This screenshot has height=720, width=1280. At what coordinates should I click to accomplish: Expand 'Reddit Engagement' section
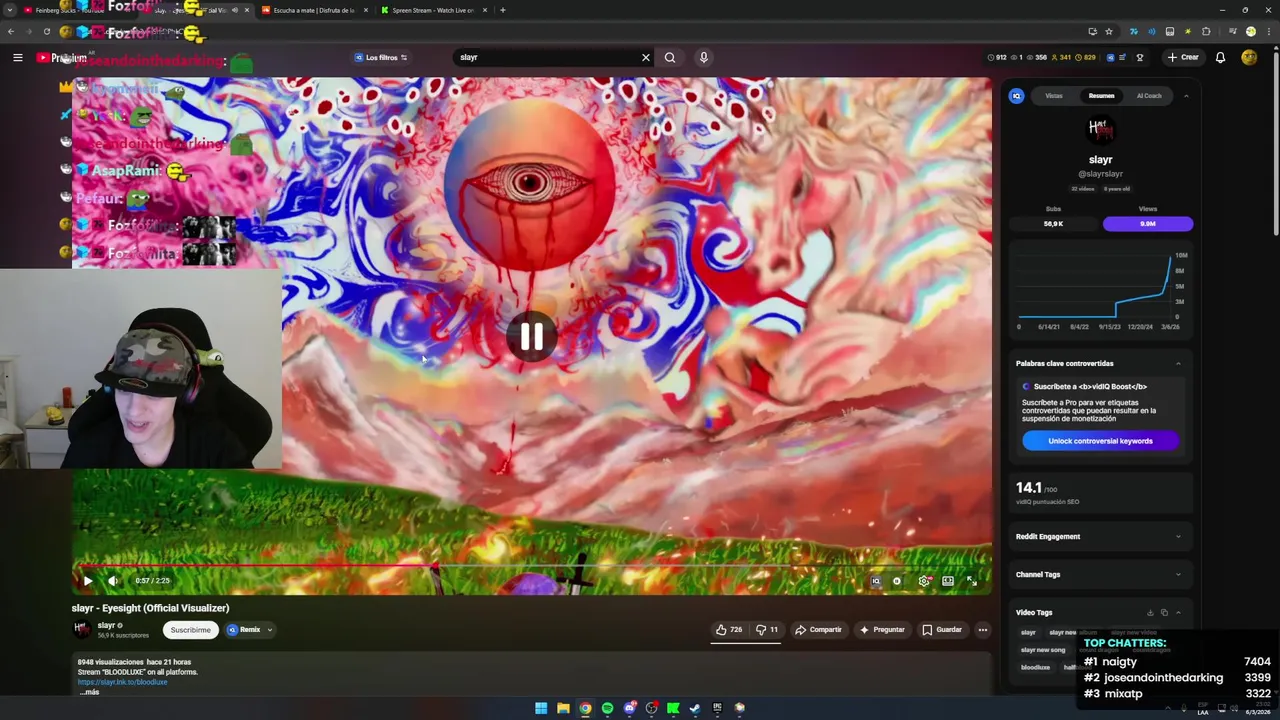pyautogui.click(x=1100, y=537)
